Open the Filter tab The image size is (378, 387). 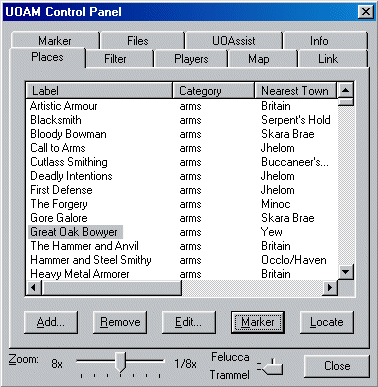tap(119, 59)
